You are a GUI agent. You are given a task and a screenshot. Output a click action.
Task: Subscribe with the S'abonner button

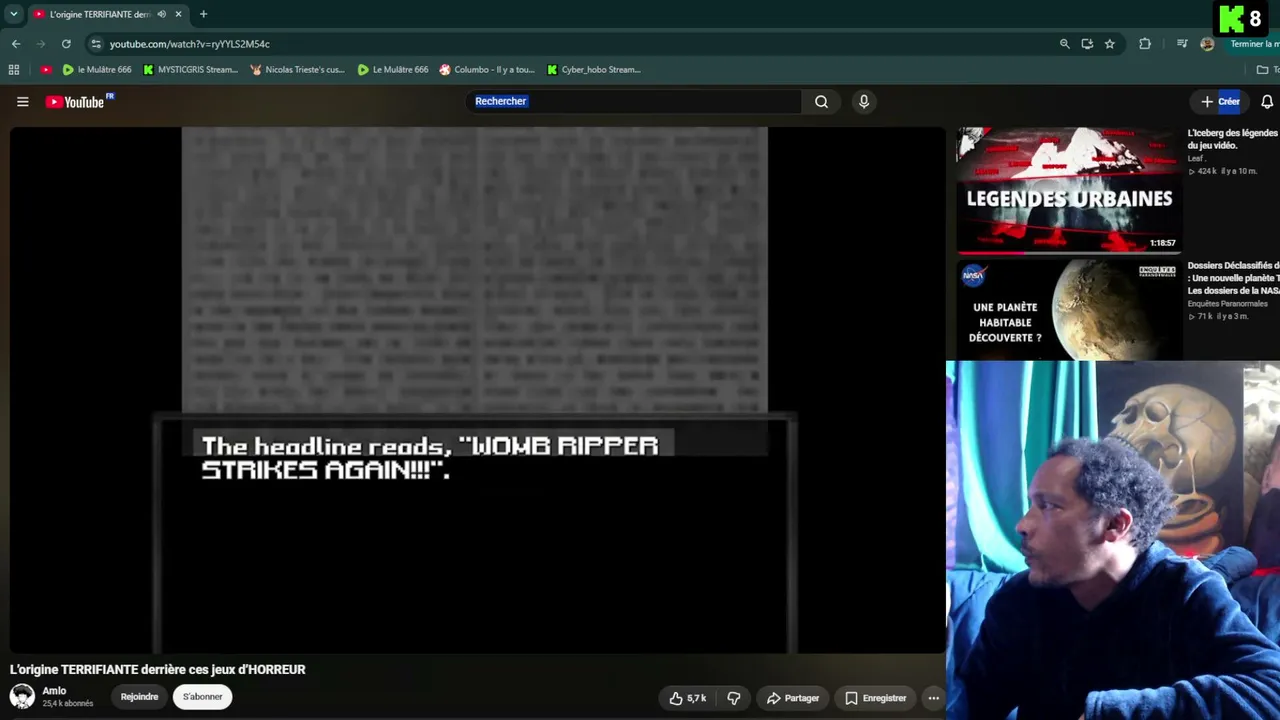pos(202,697)
